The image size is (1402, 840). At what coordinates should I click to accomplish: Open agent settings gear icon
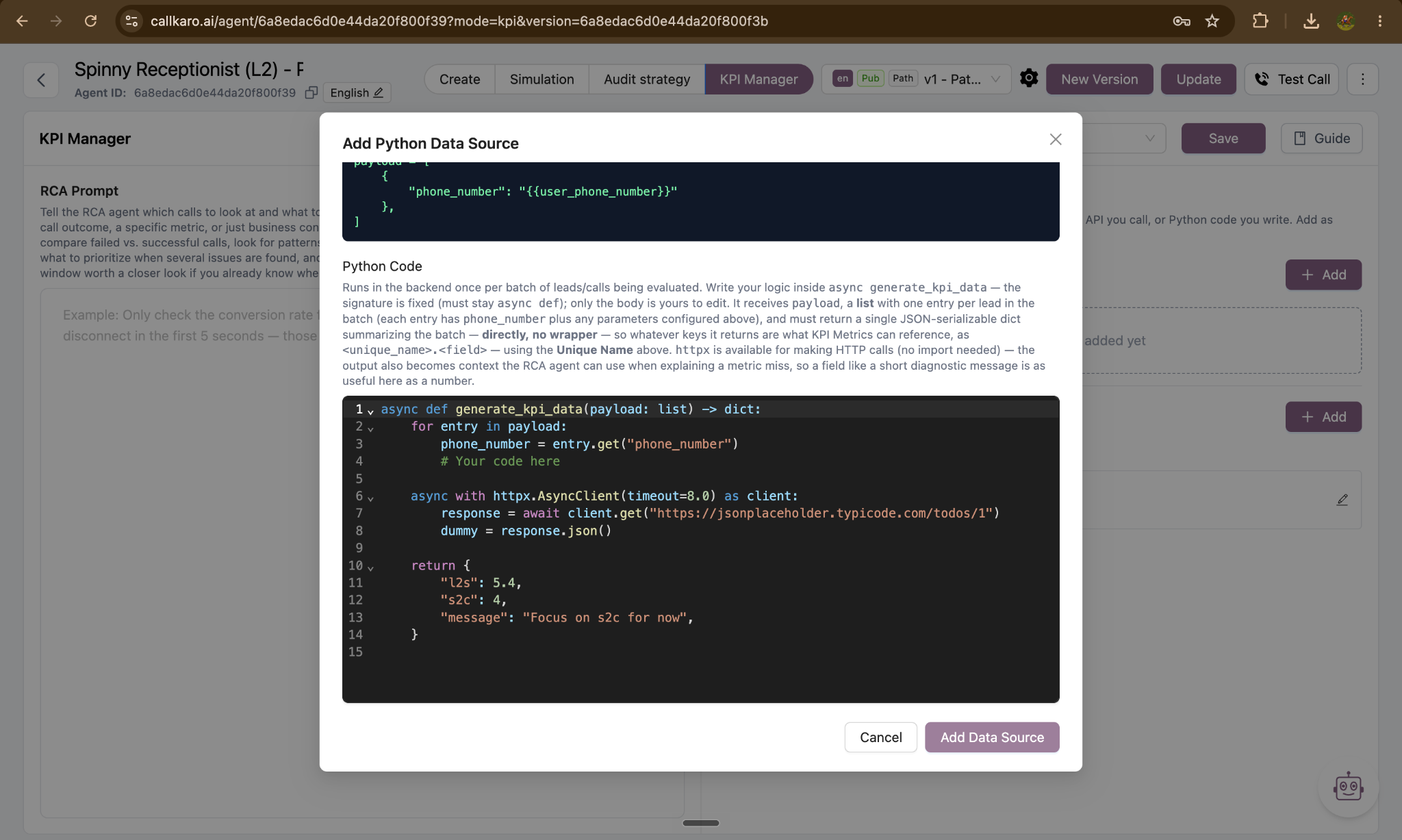[x=1028, y=78]
